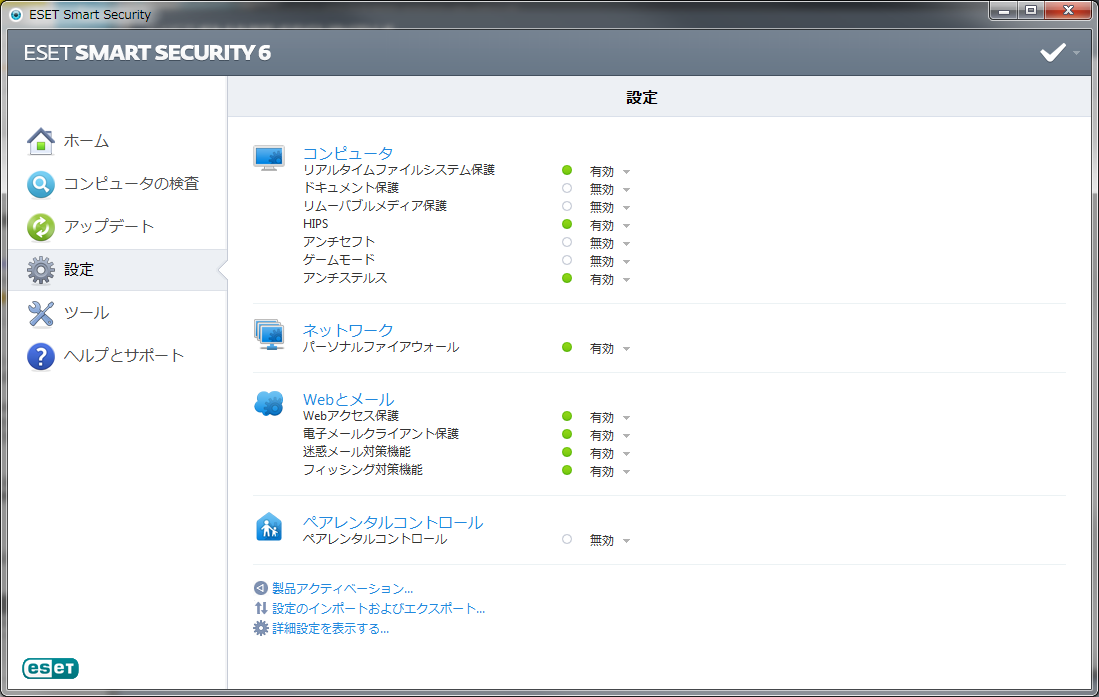Open 有効 dropdown for パーソナルファイアウォール
Screen dimensions: 1099x697
point(610,348)
